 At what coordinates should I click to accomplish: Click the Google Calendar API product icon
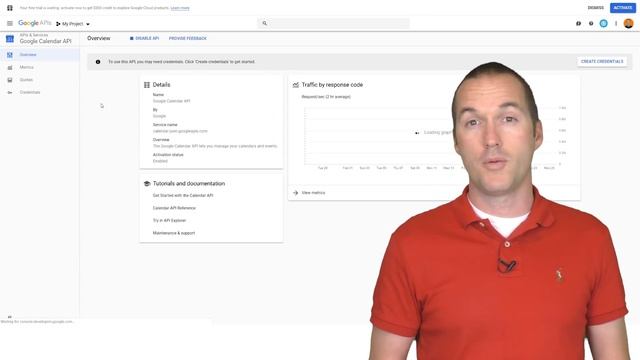(x=10, y=39)
